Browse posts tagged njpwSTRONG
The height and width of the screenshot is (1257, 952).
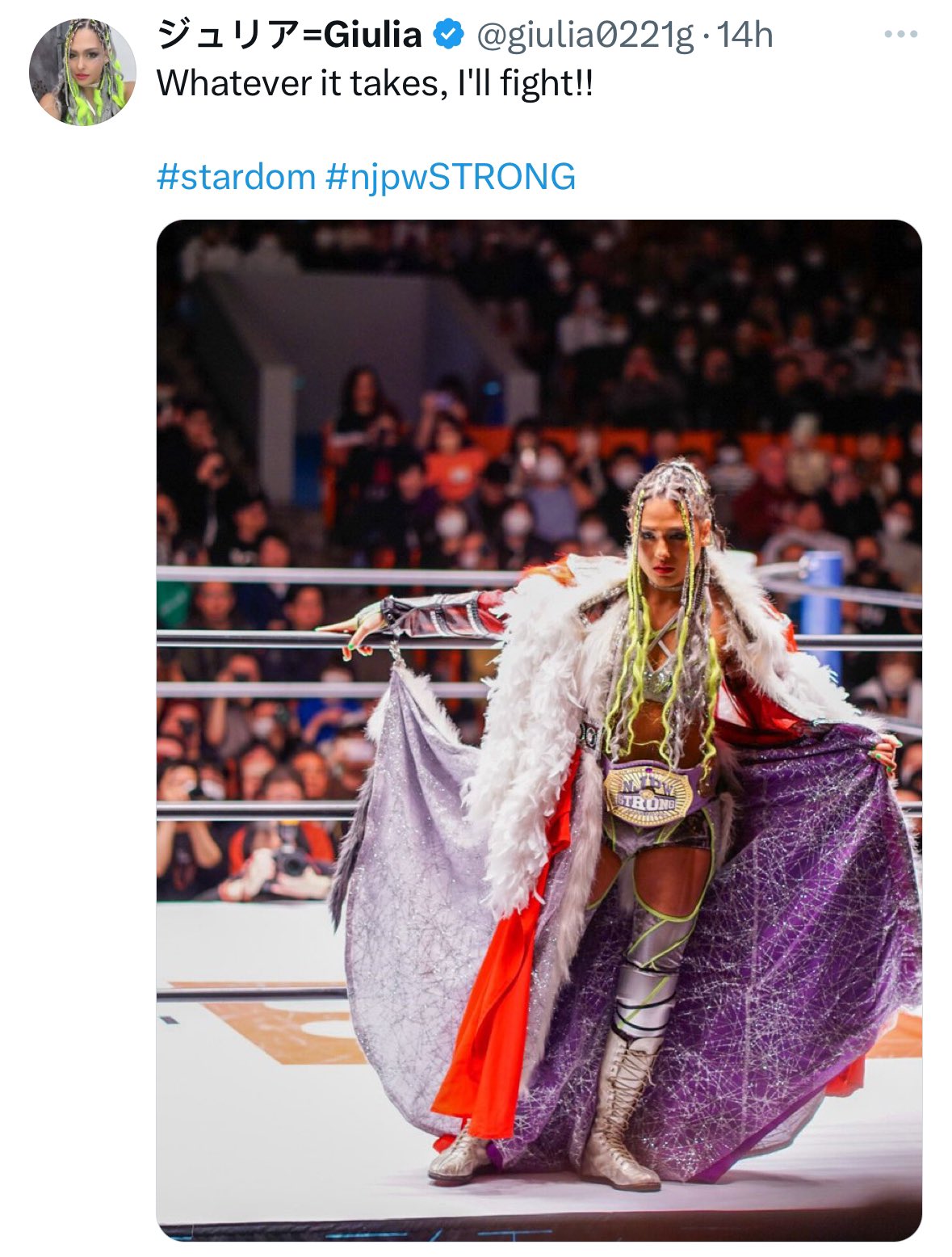click(451, 176)
